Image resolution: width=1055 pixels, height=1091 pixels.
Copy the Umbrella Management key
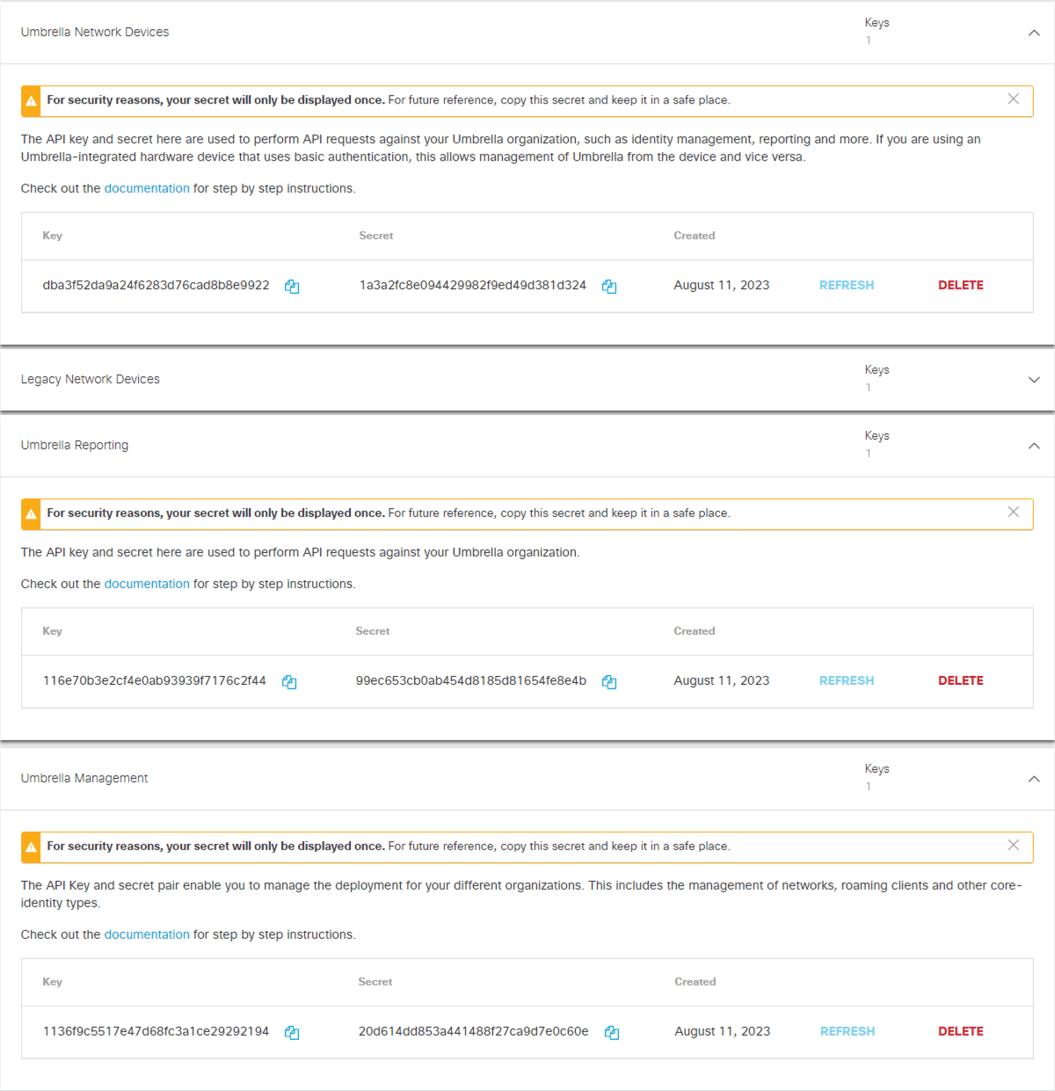point(292,1033)
